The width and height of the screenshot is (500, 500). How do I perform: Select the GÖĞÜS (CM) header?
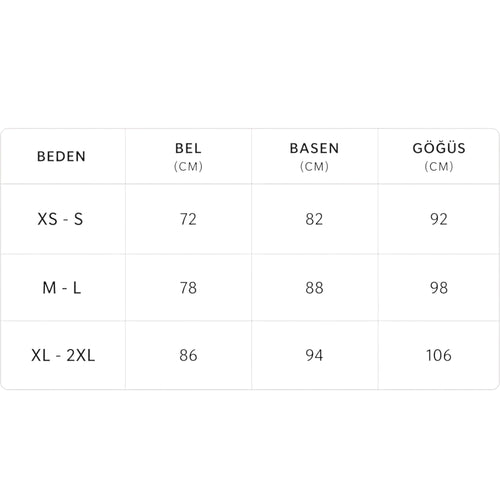pyautogui.click(x=439, y=156)
